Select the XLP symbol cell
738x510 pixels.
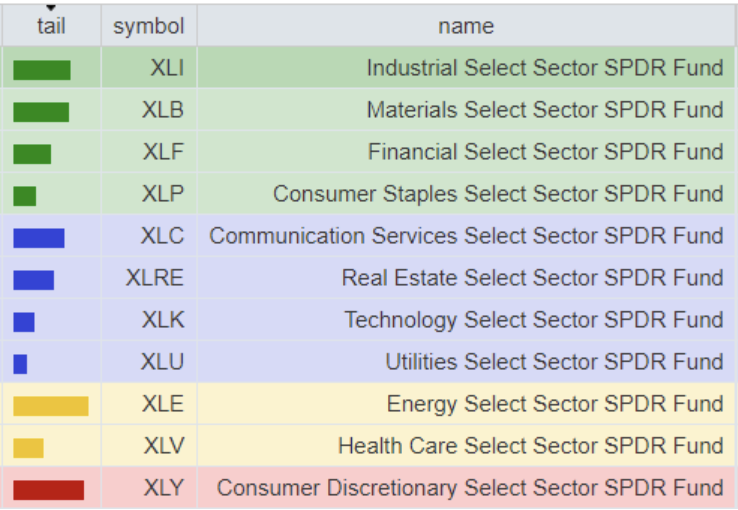tap(163, 194)
